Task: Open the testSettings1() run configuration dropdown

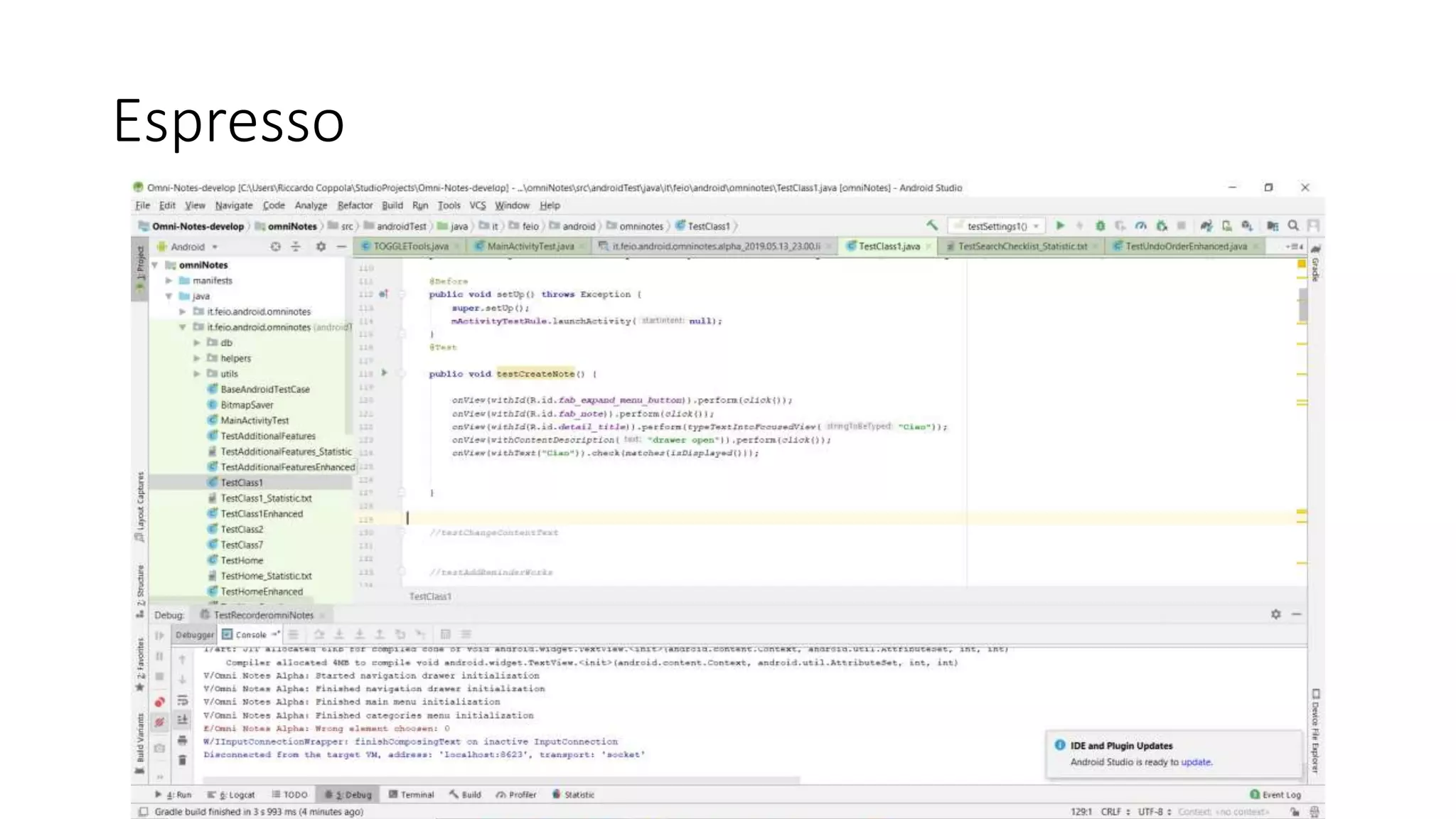Action: tap(996, 226)
